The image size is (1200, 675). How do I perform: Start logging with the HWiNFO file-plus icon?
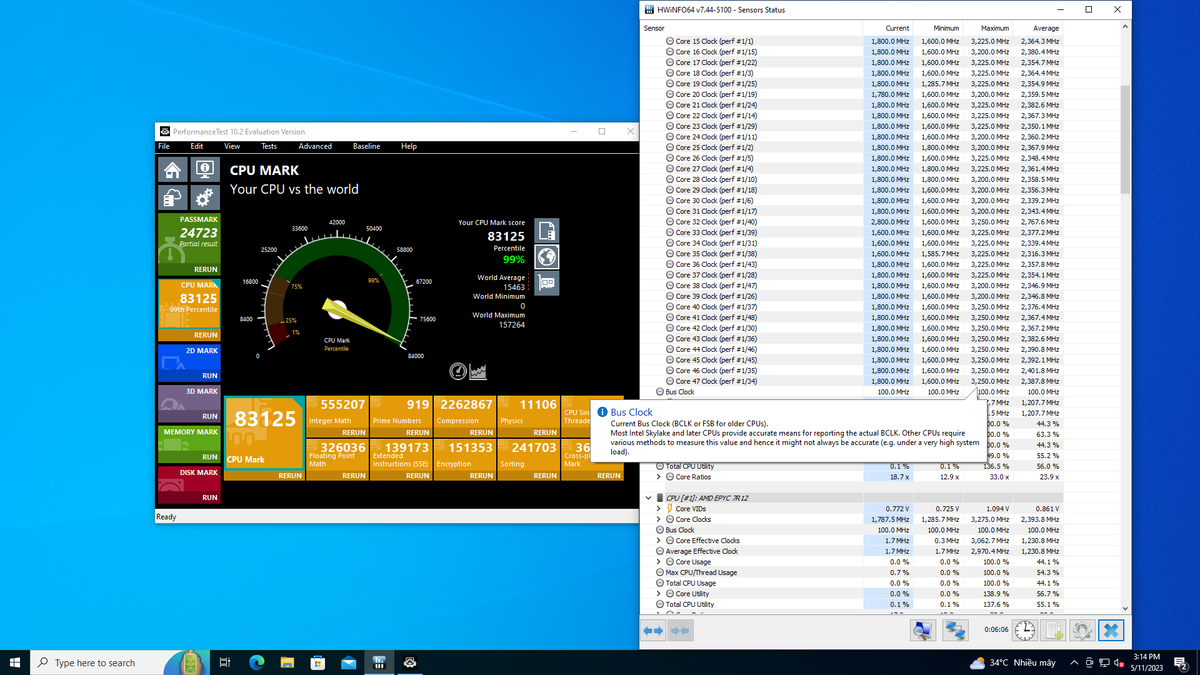(x=1053, y=630)
